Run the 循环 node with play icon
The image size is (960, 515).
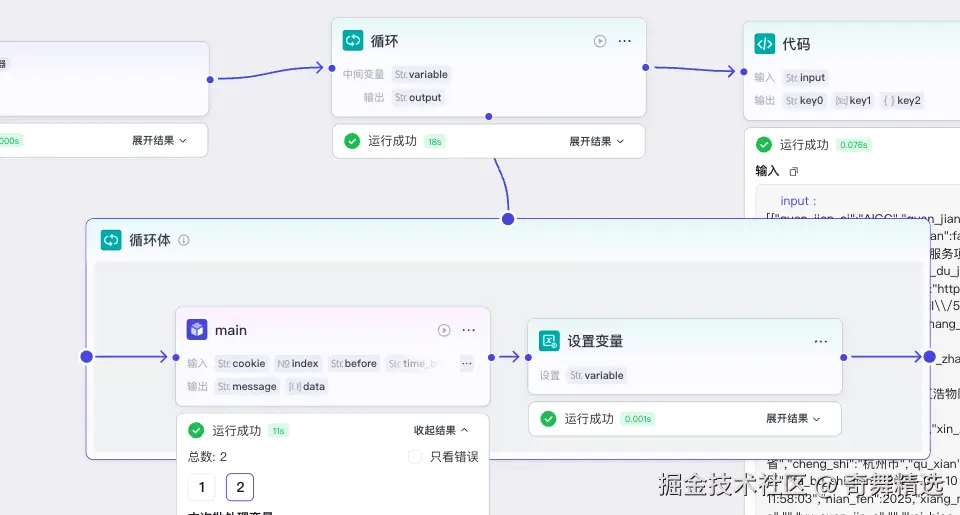pos(599,41)
